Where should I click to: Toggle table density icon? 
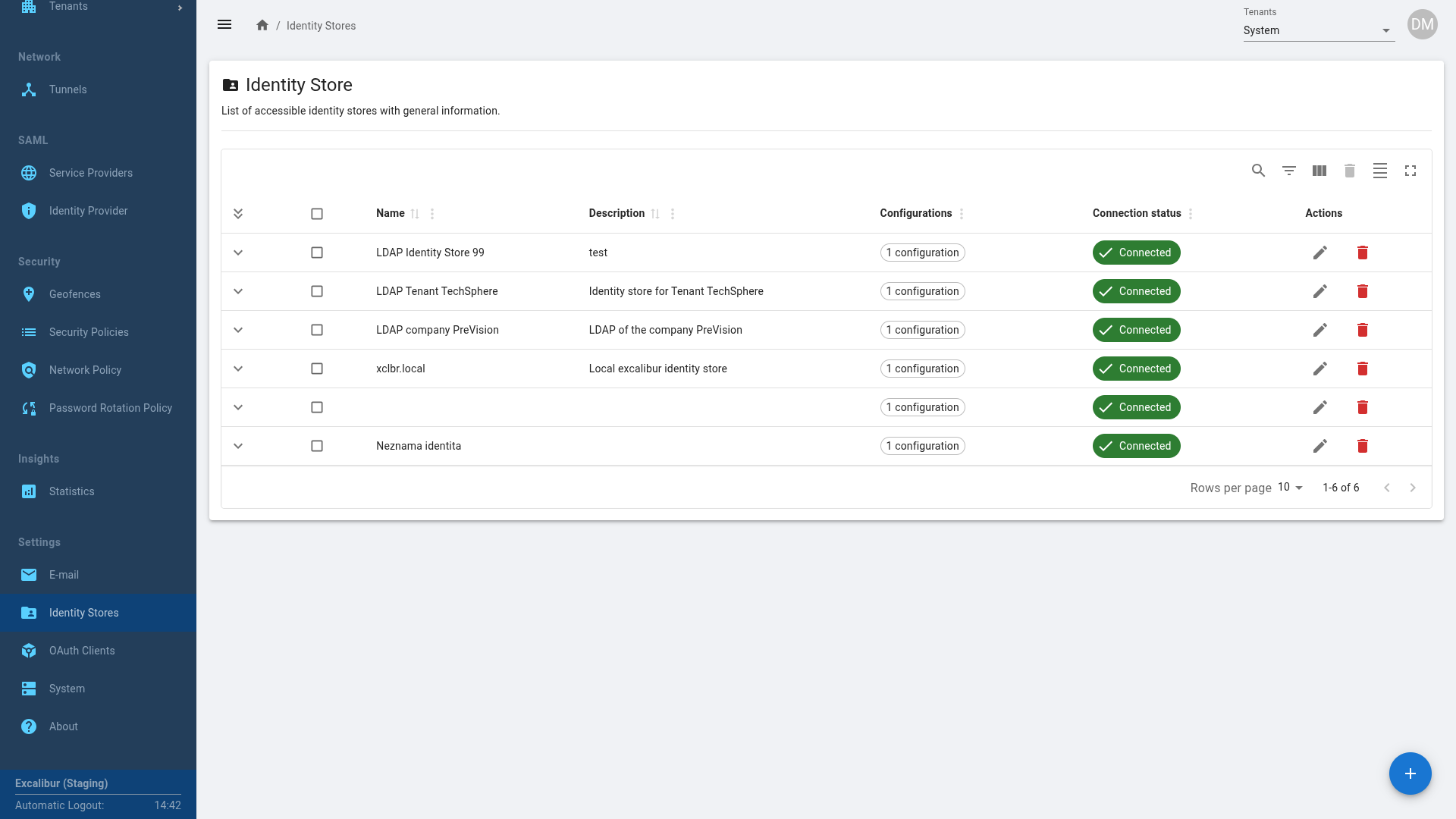click(1379, 171)
